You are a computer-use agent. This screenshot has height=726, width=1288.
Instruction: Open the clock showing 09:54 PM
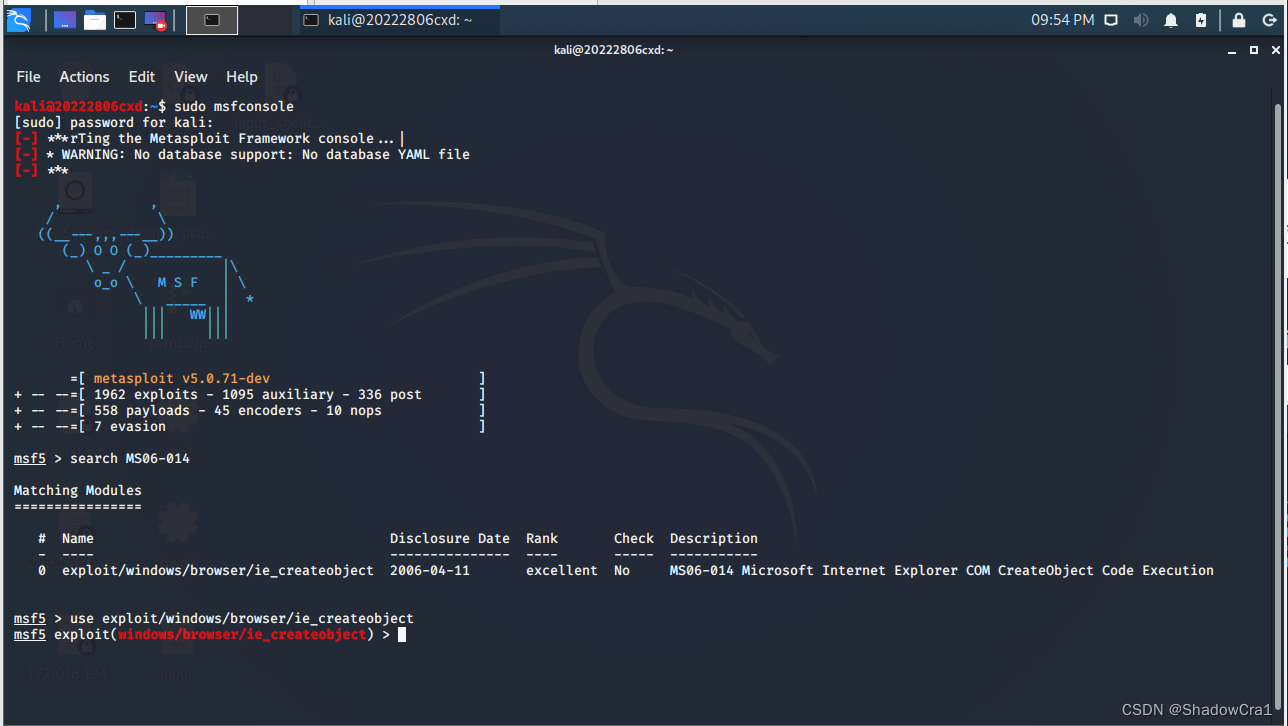click(1063, 20)
